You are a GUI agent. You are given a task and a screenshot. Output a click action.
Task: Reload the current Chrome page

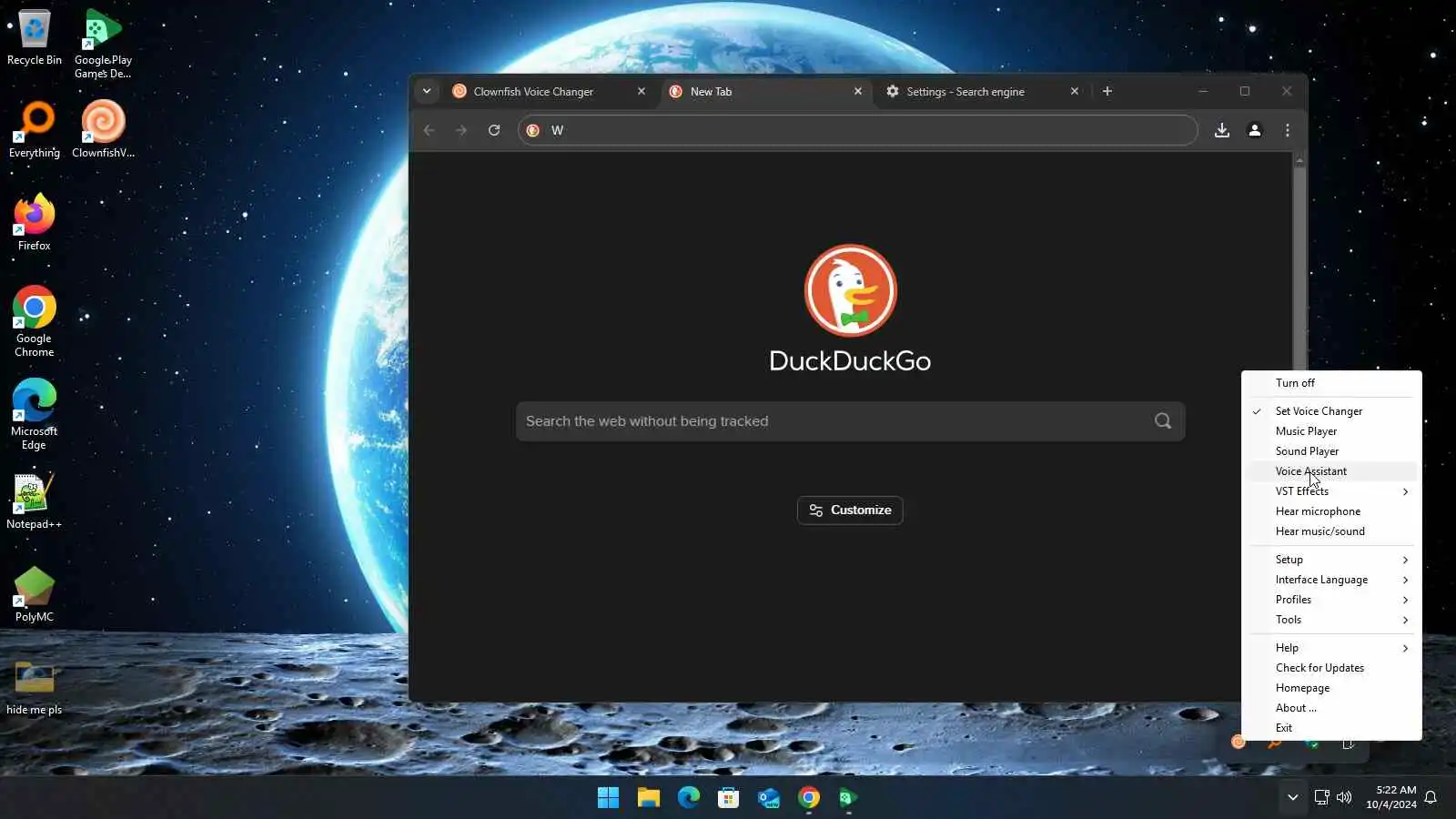(x=494, y=130)
